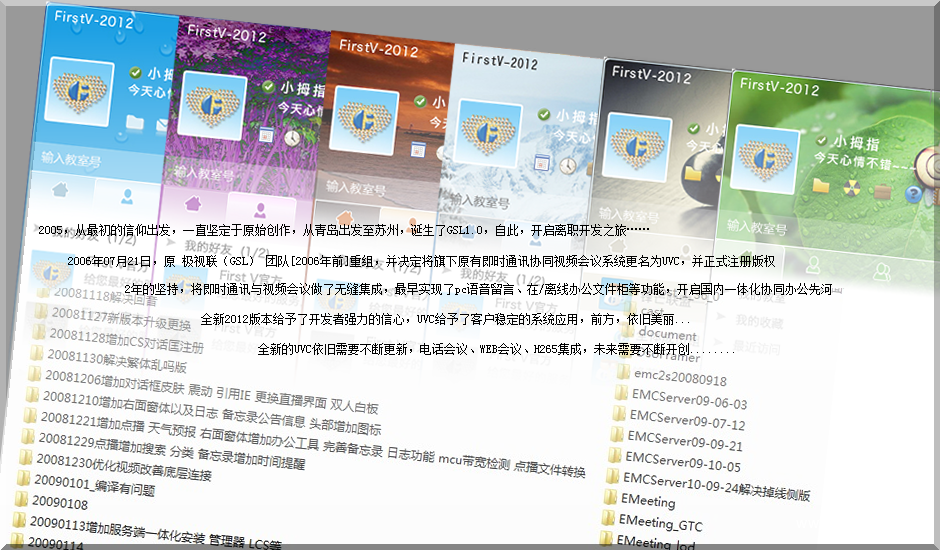This screenshot has width=940, height=550.
Task: Click the online status check in the green window
Action: (821, 141)
